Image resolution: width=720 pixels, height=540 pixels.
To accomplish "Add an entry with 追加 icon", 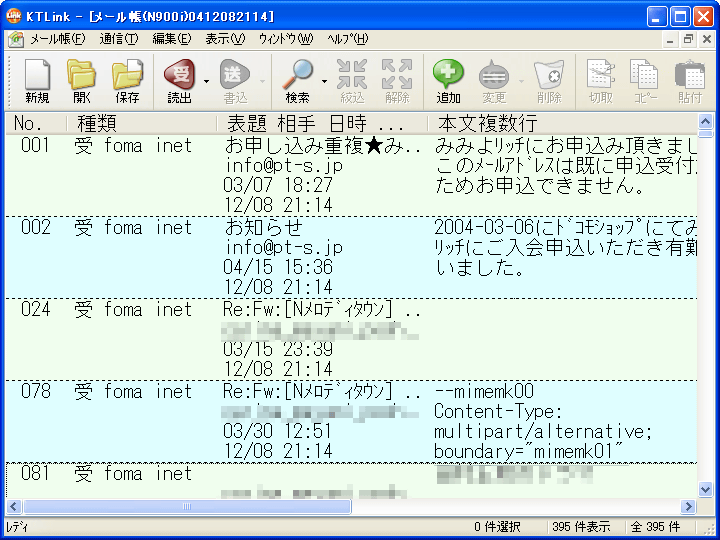I will [449, 82].
